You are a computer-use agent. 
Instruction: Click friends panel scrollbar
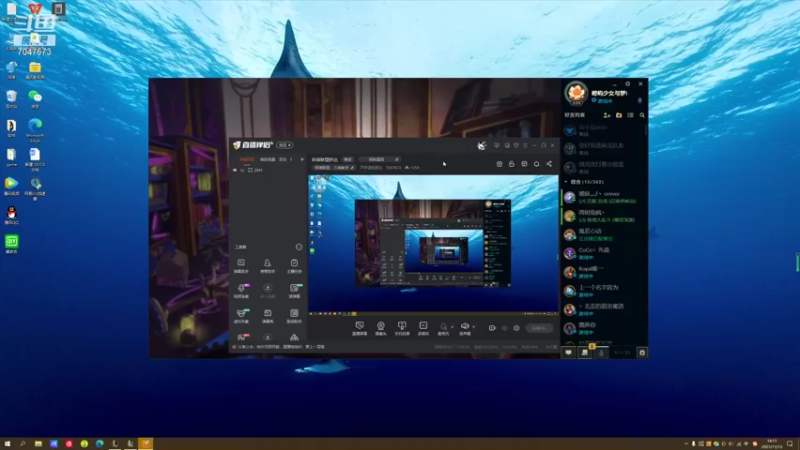[646, 129]
